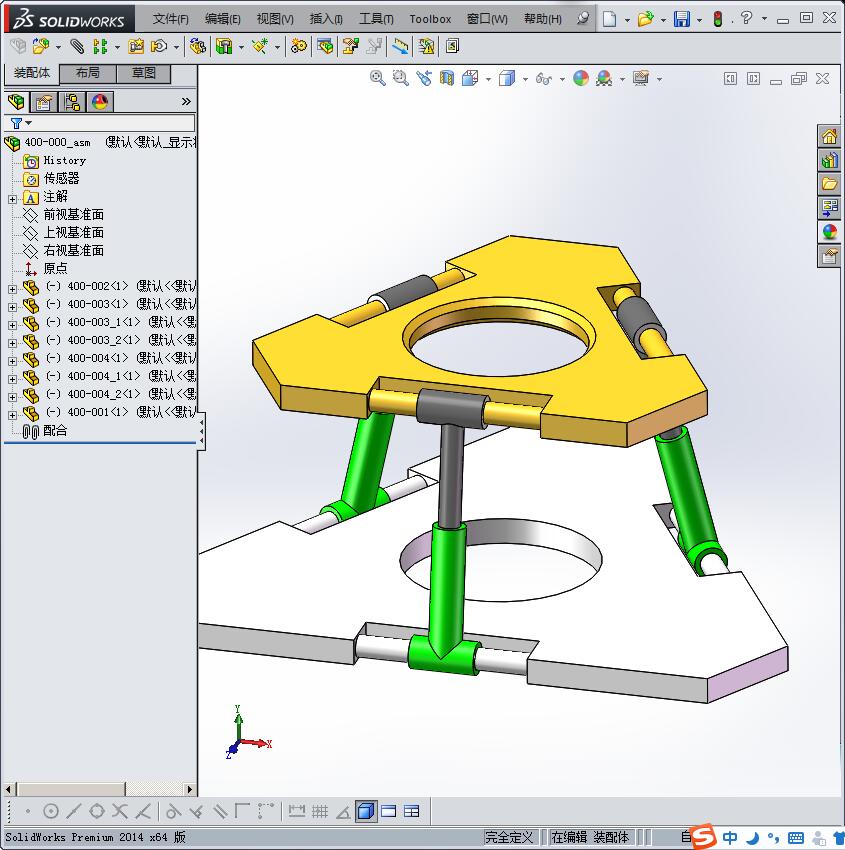Screen dimensions: 845x850
Task: Click the Section View icon
Action: click(447, 79)
